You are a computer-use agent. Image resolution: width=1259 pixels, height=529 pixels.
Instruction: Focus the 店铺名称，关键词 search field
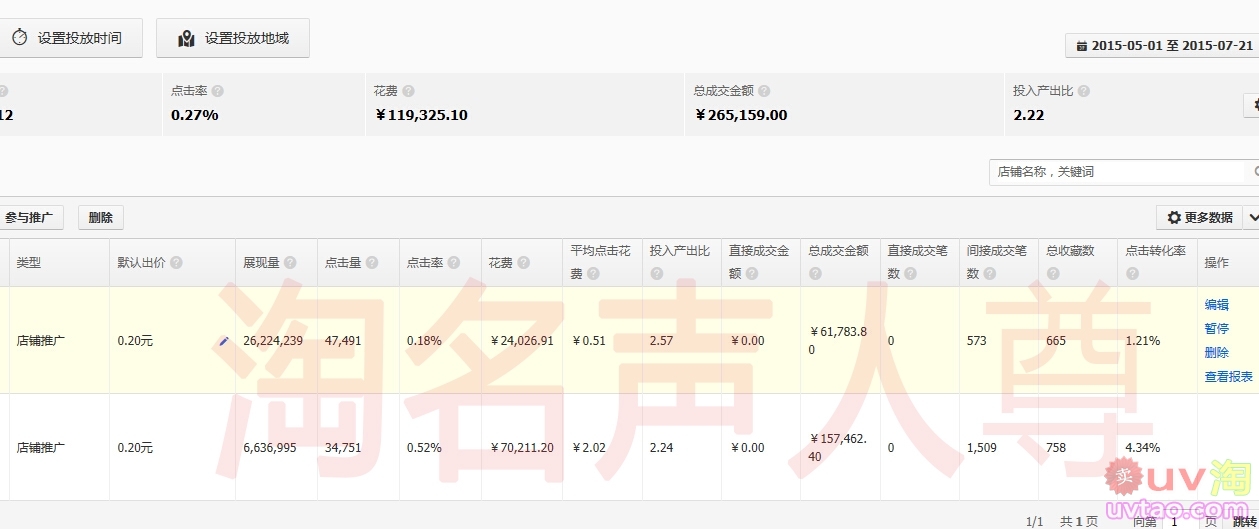coord(1118,172)
